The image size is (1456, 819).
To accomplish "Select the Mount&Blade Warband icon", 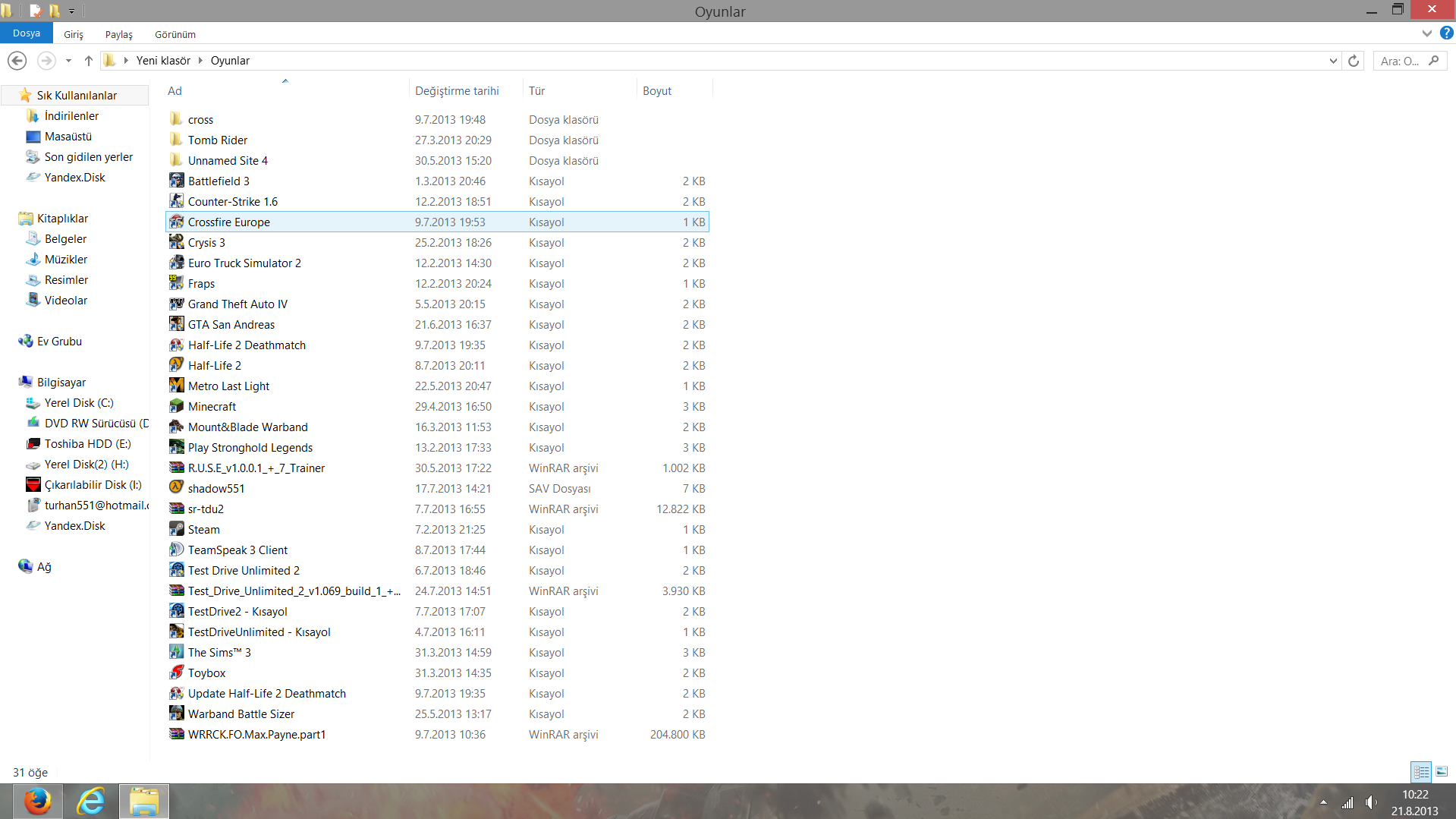I will point(176,427).
